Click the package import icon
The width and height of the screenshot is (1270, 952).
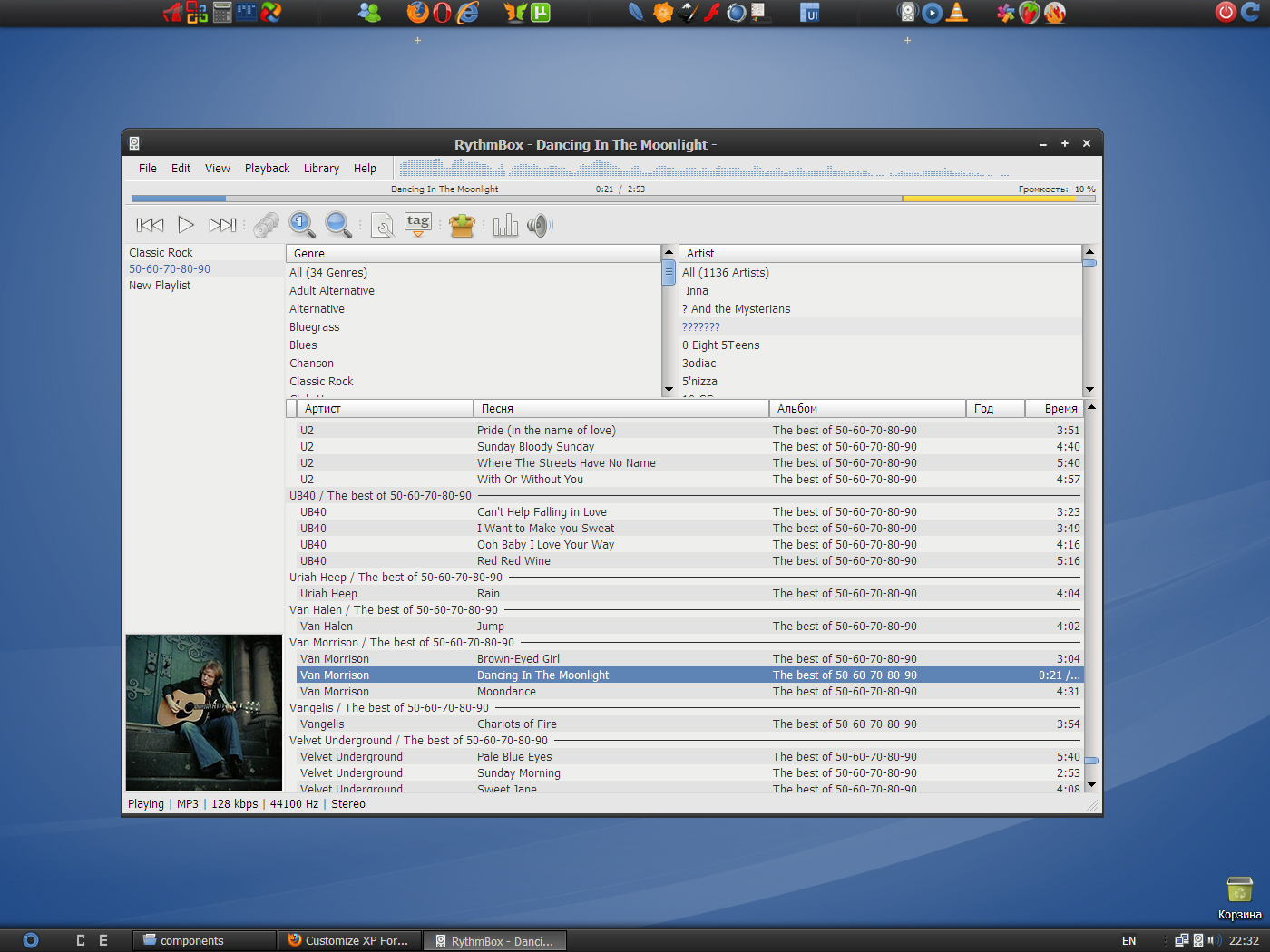(x=462, y=225)
